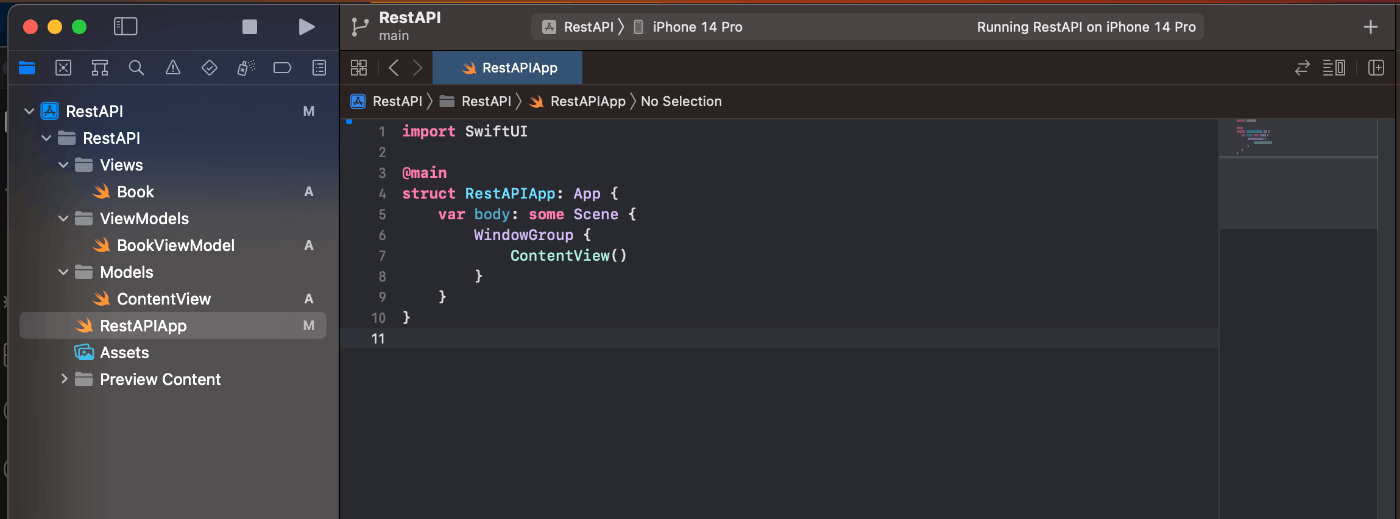Select the Views folder row
Screen dimensions: 1400x519
click(173, 165)
